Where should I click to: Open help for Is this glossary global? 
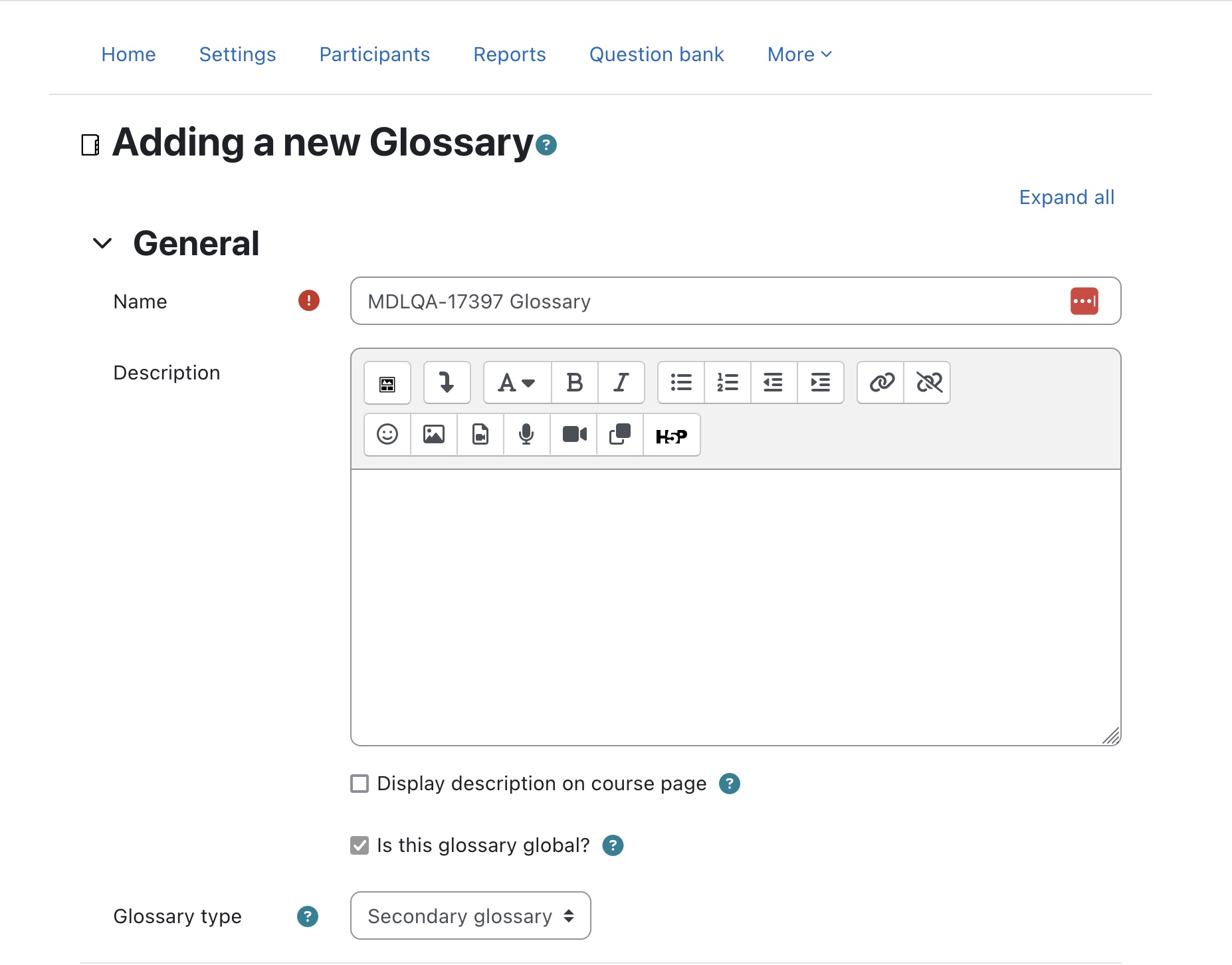click(613, 845)
